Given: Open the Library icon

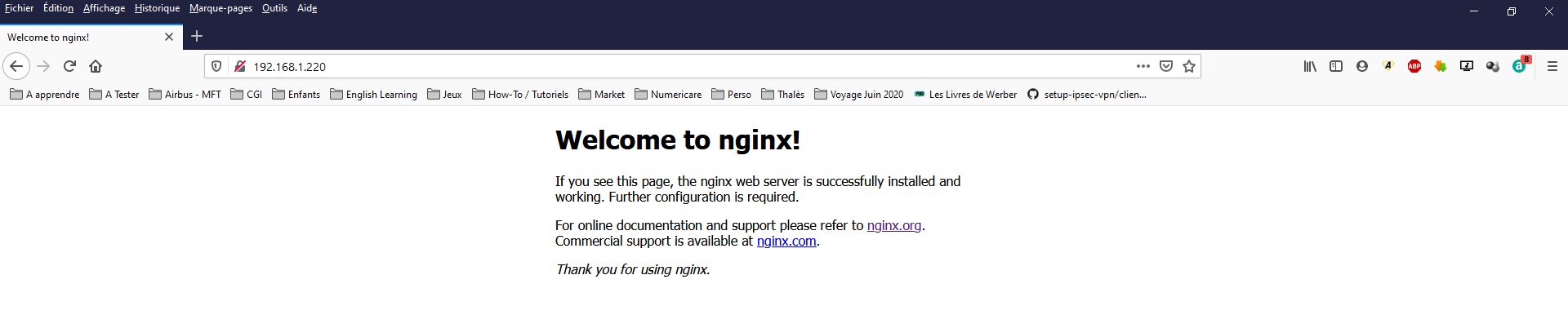Looking at the screenshot, I should tap(1310, 66).
